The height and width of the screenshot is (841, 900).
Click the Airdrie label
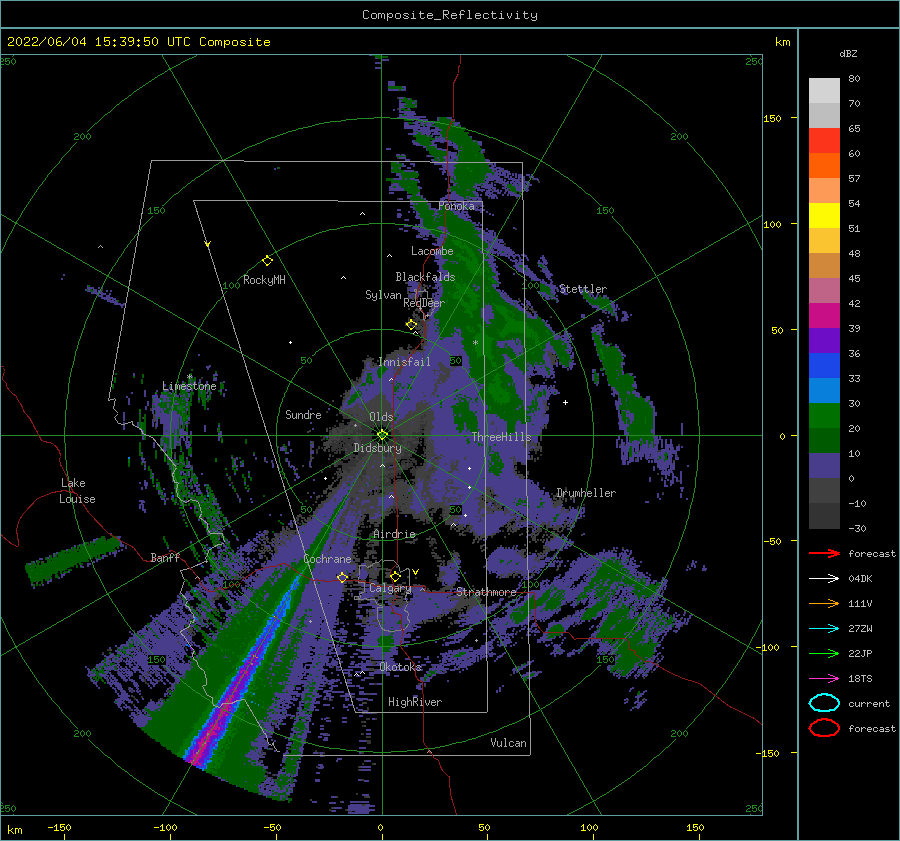pos(394,534)
